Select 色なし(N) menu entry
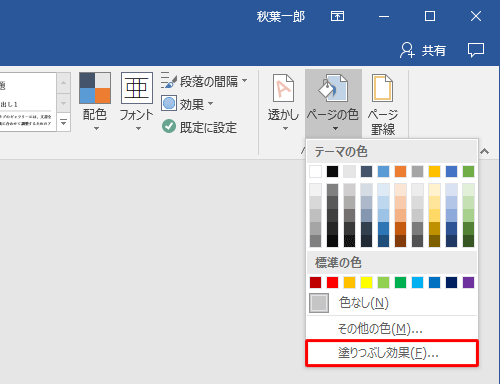500x384 pixels. tap(392, 303)
